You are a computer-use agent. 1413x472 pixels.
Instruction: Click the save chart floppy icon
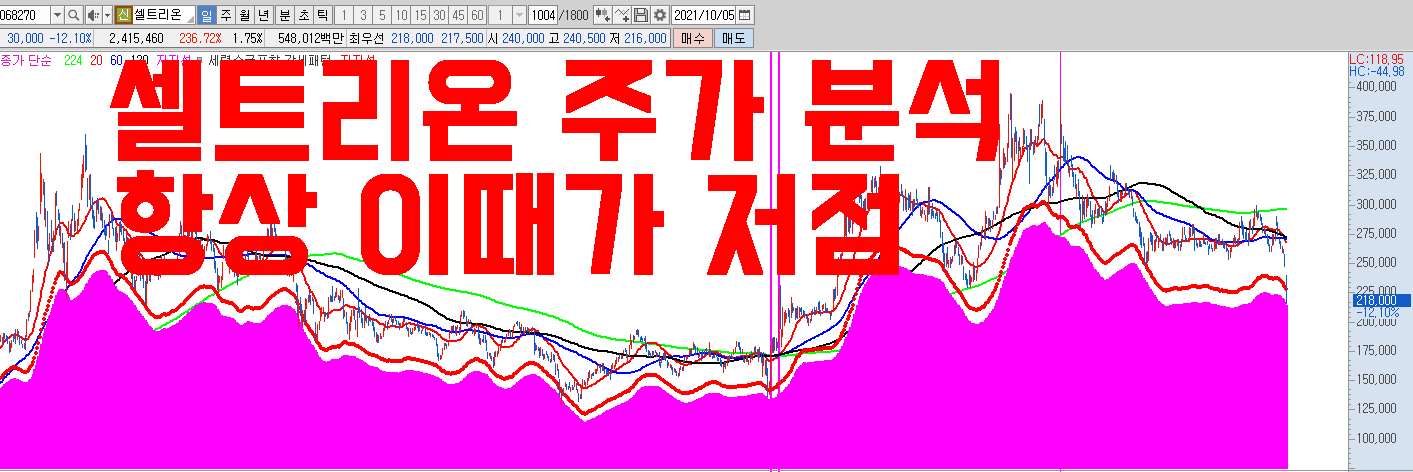pyautogui.click(x=641, y=15)
